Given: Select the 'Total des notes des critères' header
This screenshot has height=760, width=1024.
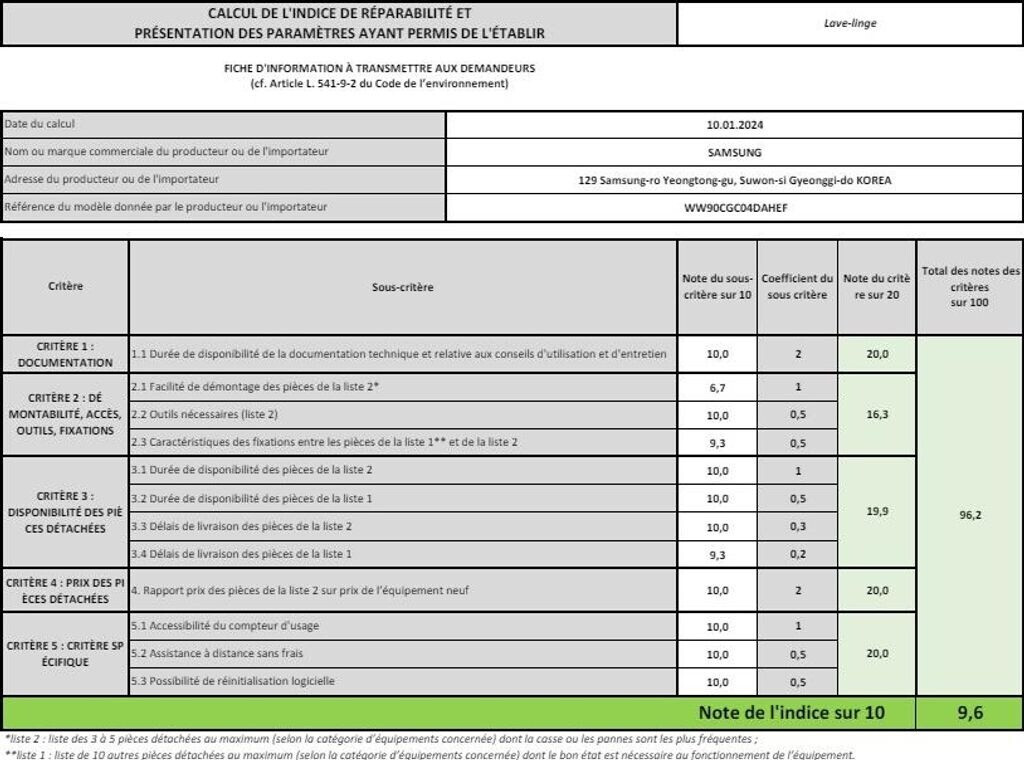Looking at the screenshot, I should pyautogui.click(x=970, y=287).
